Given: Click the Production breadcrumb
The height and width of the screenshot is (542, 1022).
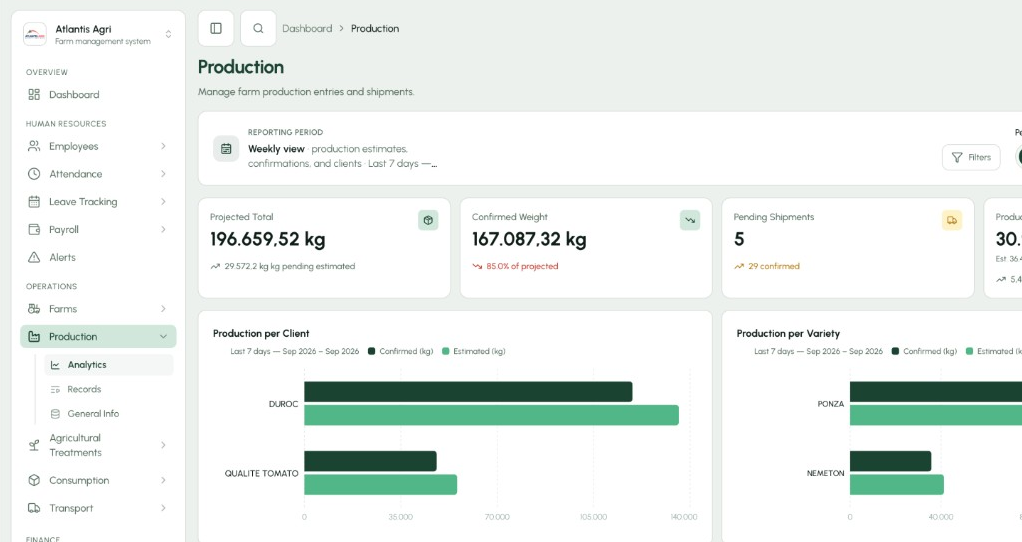Looking at the screenshot, I should 375,29.
